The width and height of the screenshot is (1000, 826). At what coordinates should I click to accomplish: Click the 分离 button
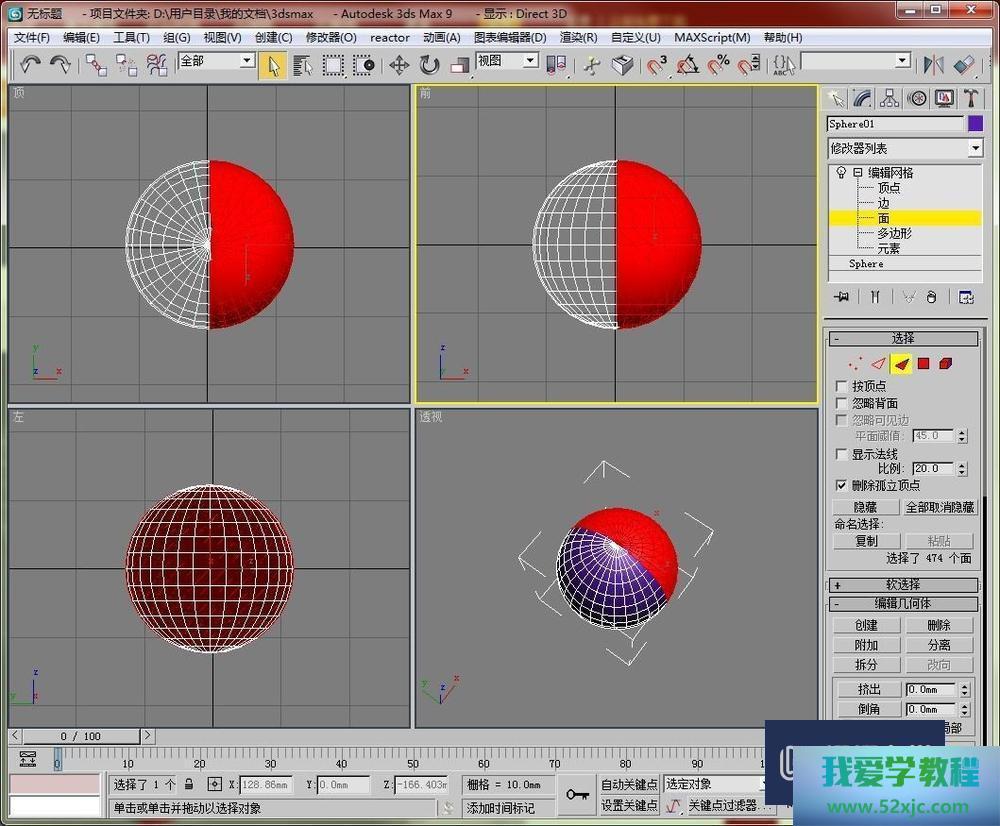pos(939,645)
